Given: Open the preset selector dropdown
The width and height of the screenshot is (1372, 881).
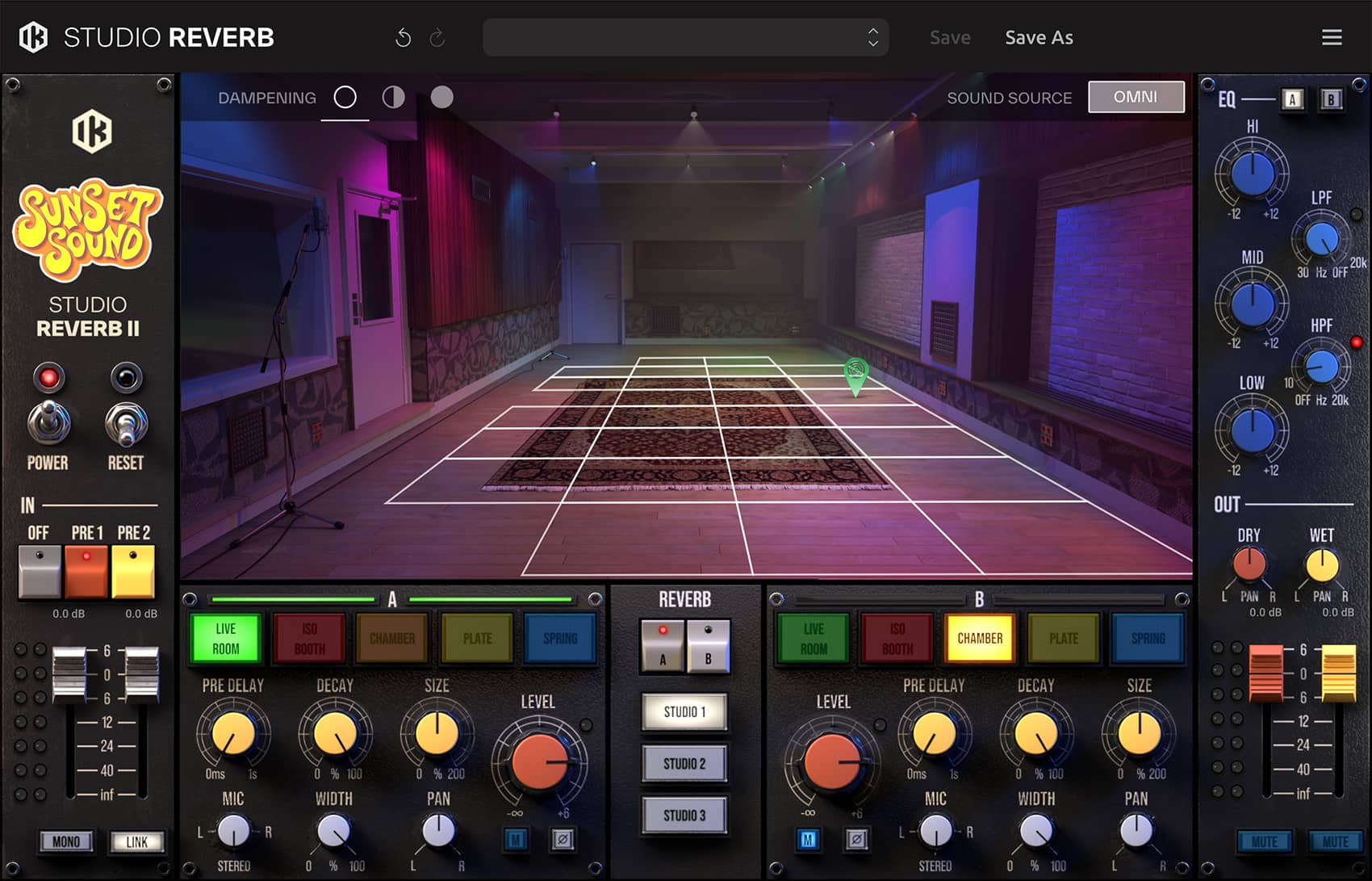Looking at the screenshot, I should (674, 38).
